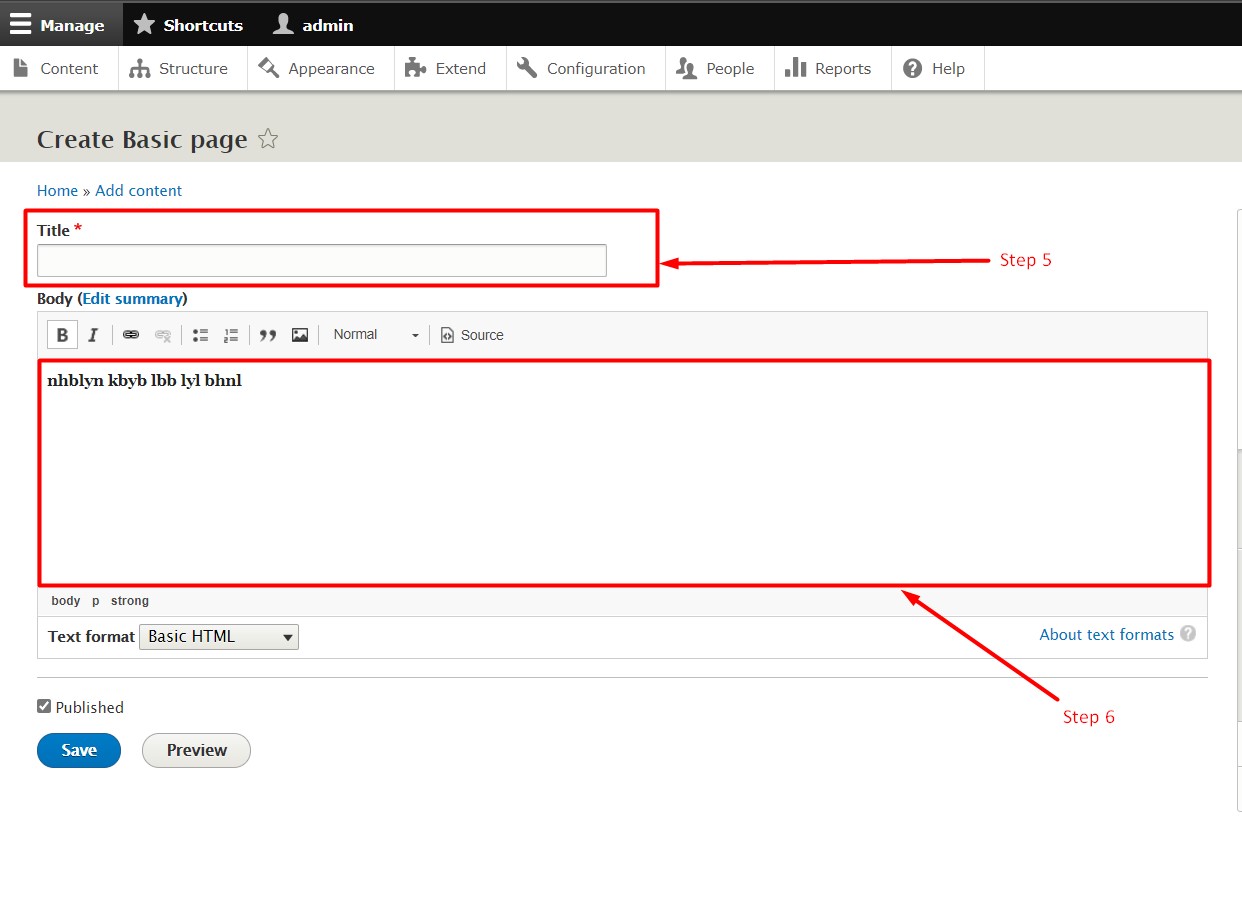Viewport: 1242px width, 904px height.
Task: Follow the Home breadcrumb link
Action: (x=57, y=190)
